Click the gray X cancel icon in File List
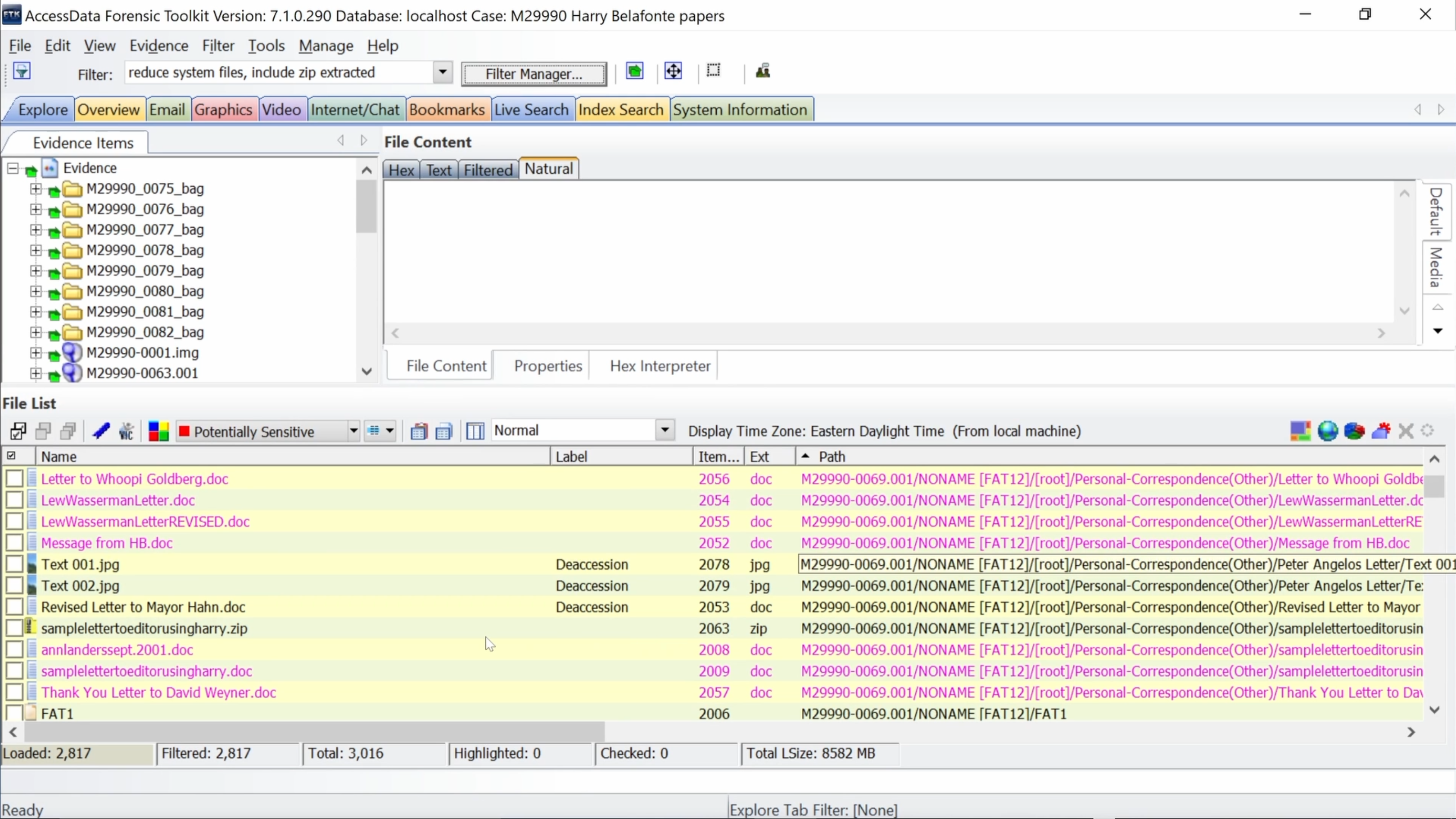Image resolution: width=1456 pixels, height=819 pixels. point(1406,431)
